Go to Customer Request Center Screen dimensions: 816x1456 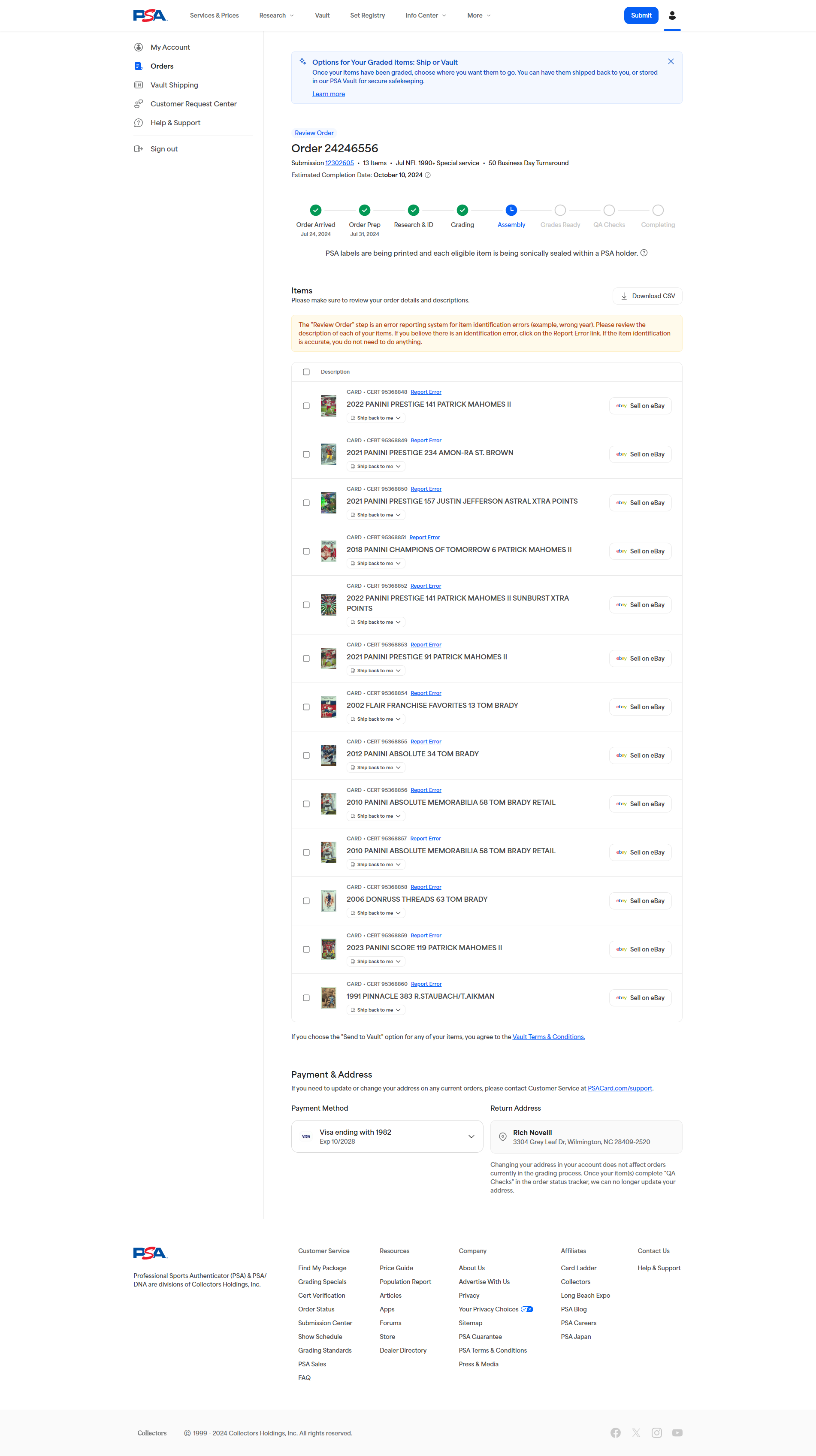tap(193, 104)
